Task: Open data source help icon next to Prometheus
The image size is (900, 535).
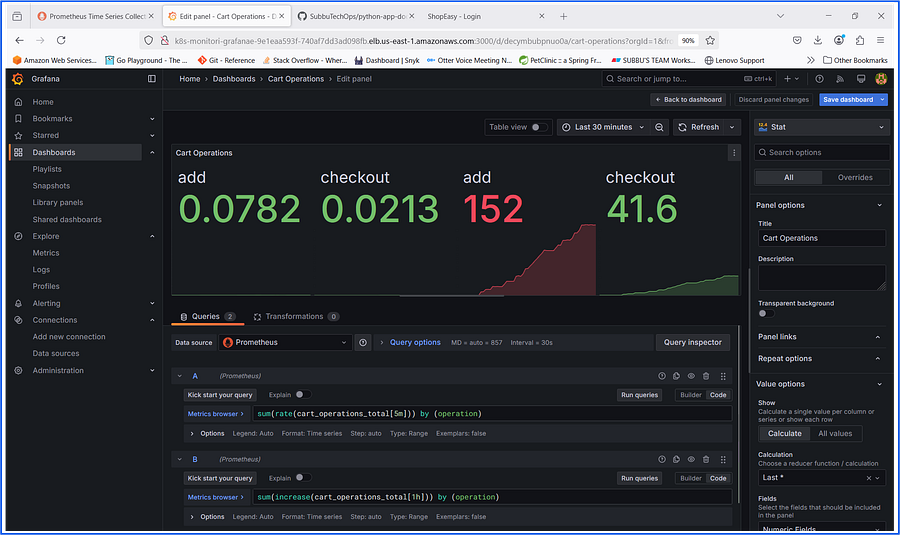Action: point(363,343)
